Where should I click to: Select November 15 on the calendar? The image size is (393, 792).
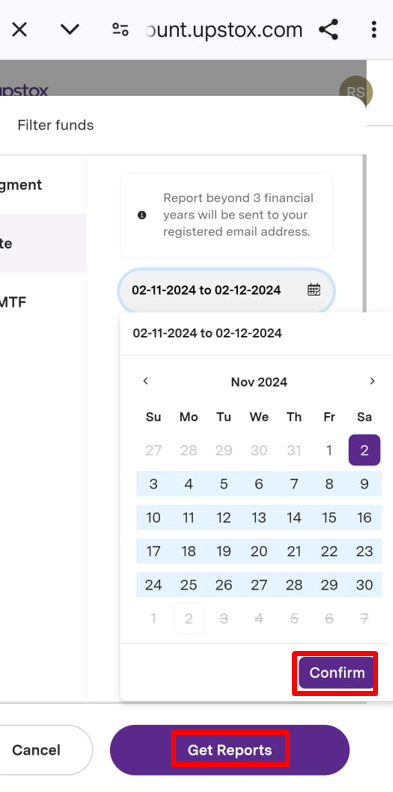coord(329,518)
